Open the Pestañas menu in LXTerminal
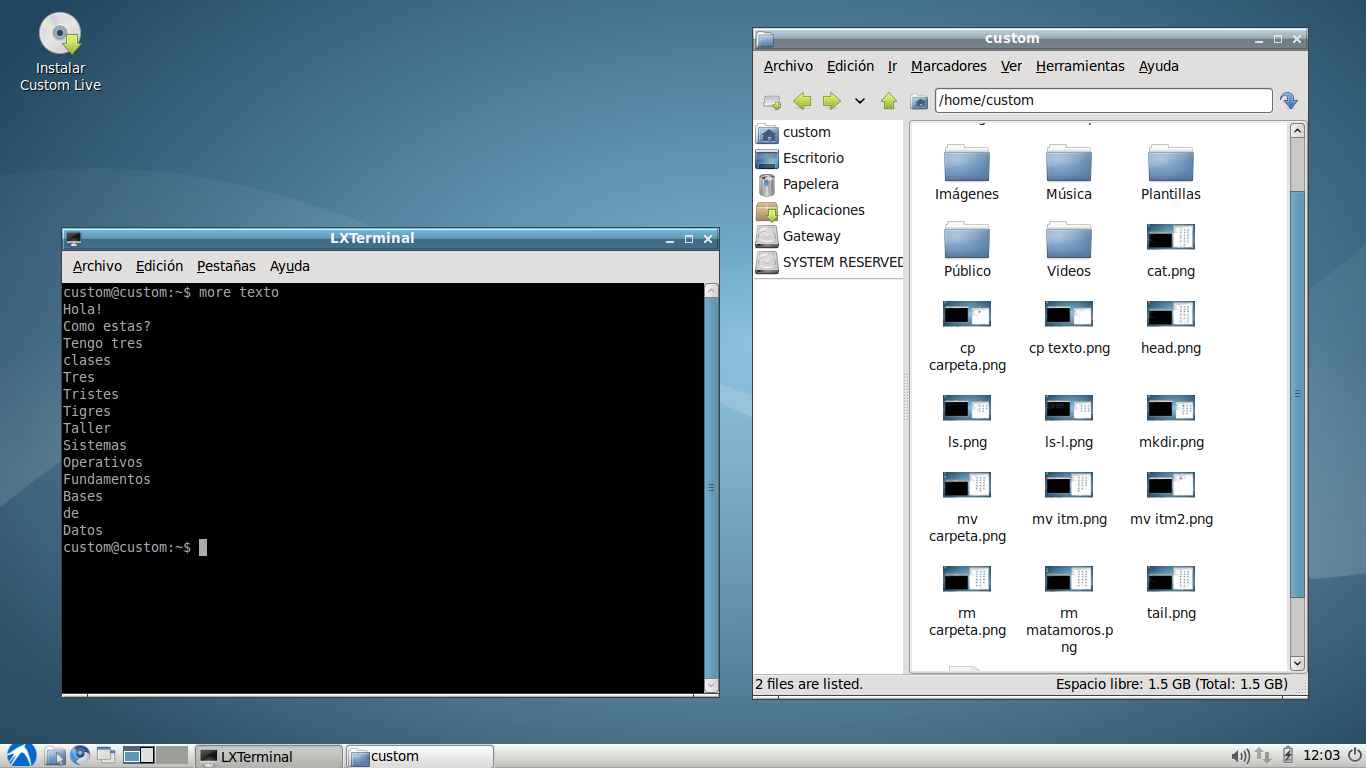1366x768 pixels. [x=225, y=266]
